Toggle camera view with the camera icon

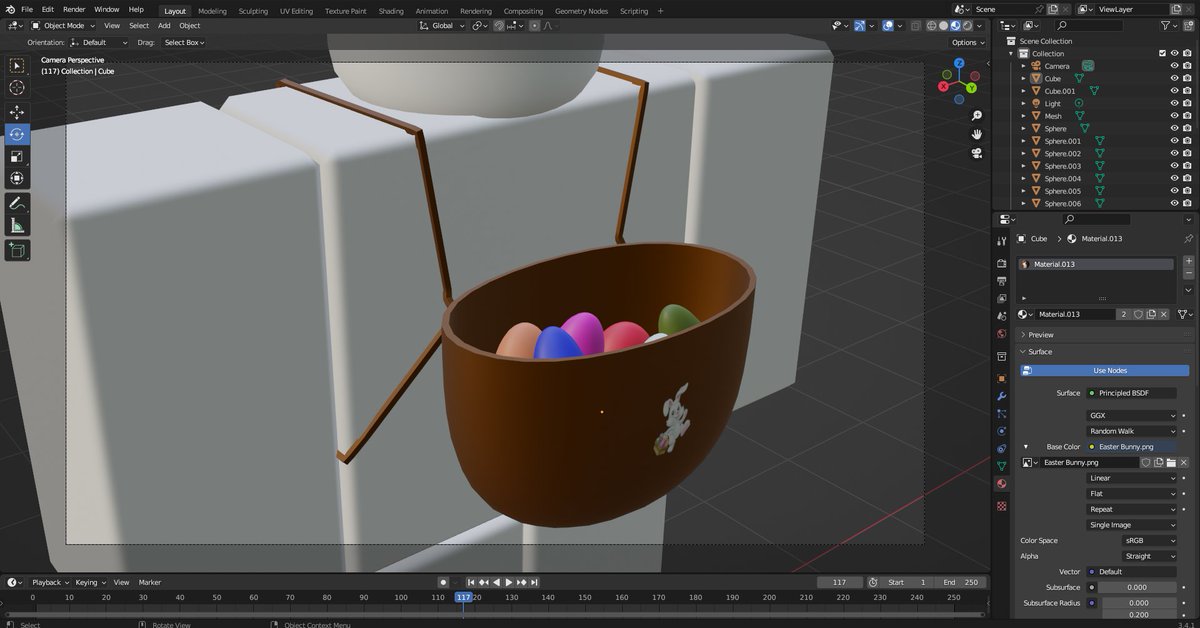coord(977,153)
